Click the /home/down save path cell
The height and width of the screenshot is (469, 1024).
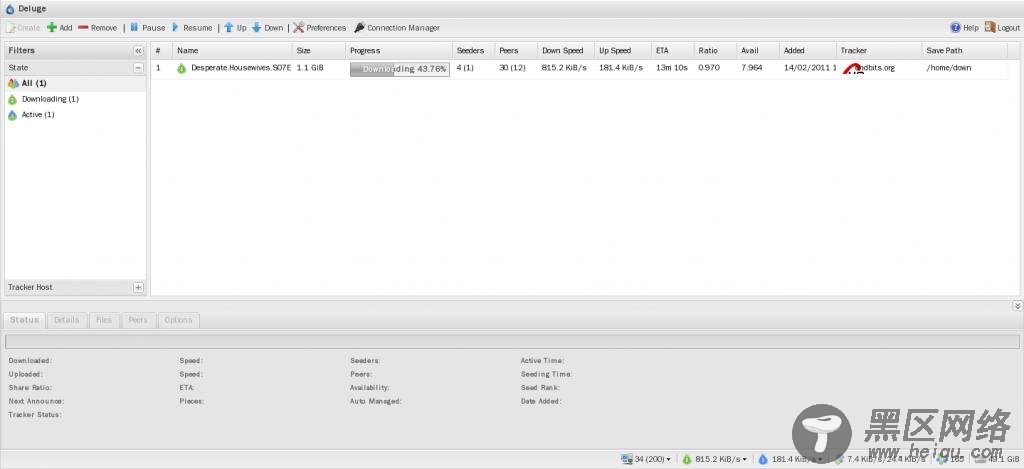[x=948, y=68]
